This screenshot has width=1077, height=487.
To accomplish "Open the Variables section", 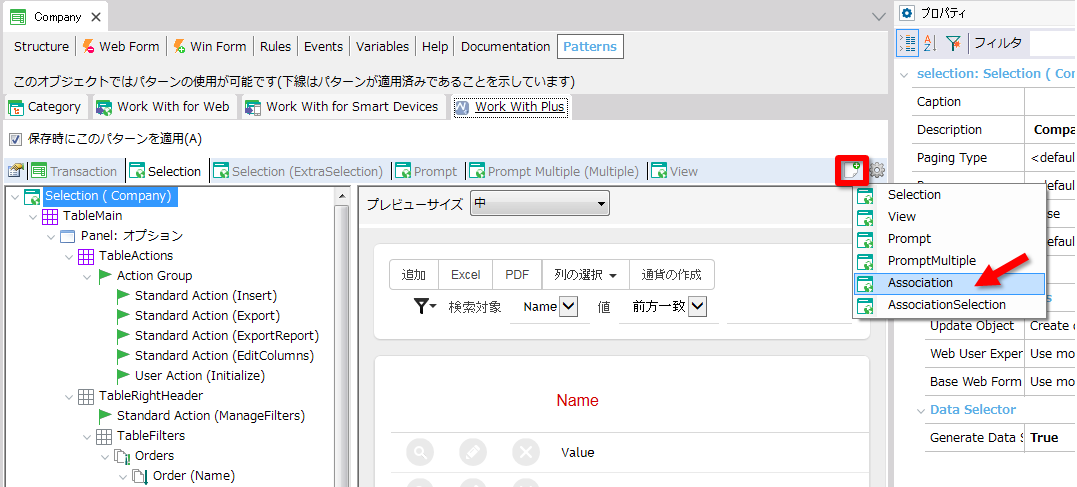I will (x=383, y=47).
